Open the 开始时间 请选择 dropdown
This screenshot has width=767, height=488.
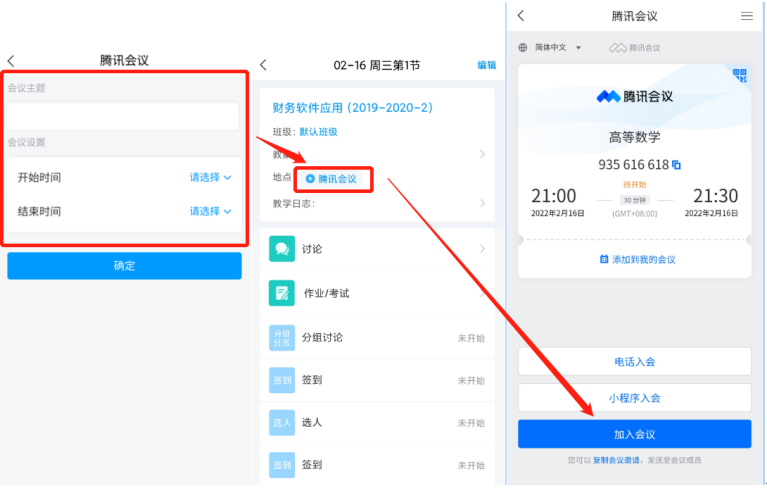pyautogui.click(x=210, y=177)
